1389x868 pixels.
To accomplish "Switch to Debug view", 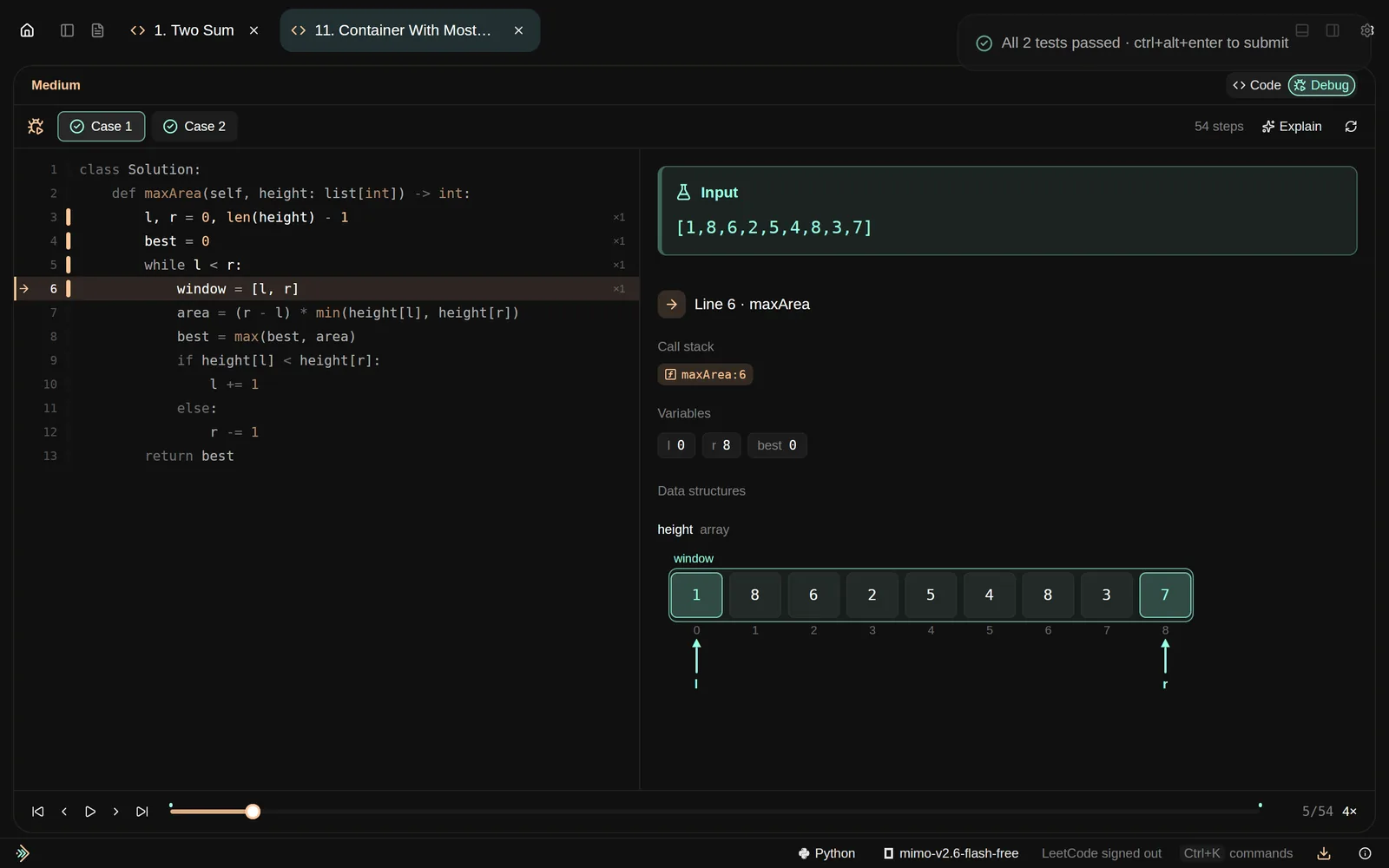I will point(1321,85).
